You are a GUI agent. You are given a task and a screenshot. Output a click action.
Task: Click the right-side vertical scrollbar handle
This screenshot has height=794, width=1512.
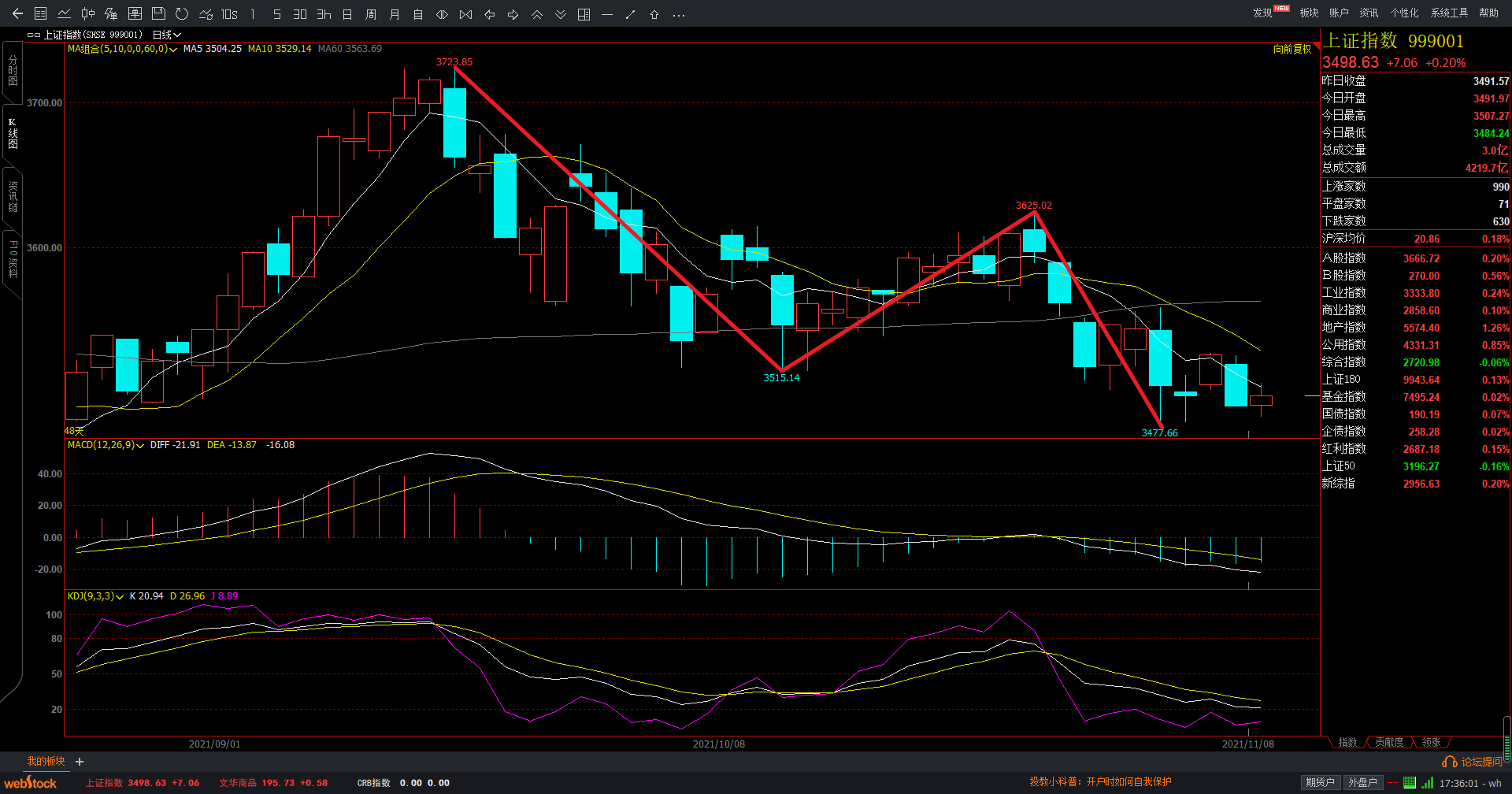pyautogui.click(x=1506, y=739)
